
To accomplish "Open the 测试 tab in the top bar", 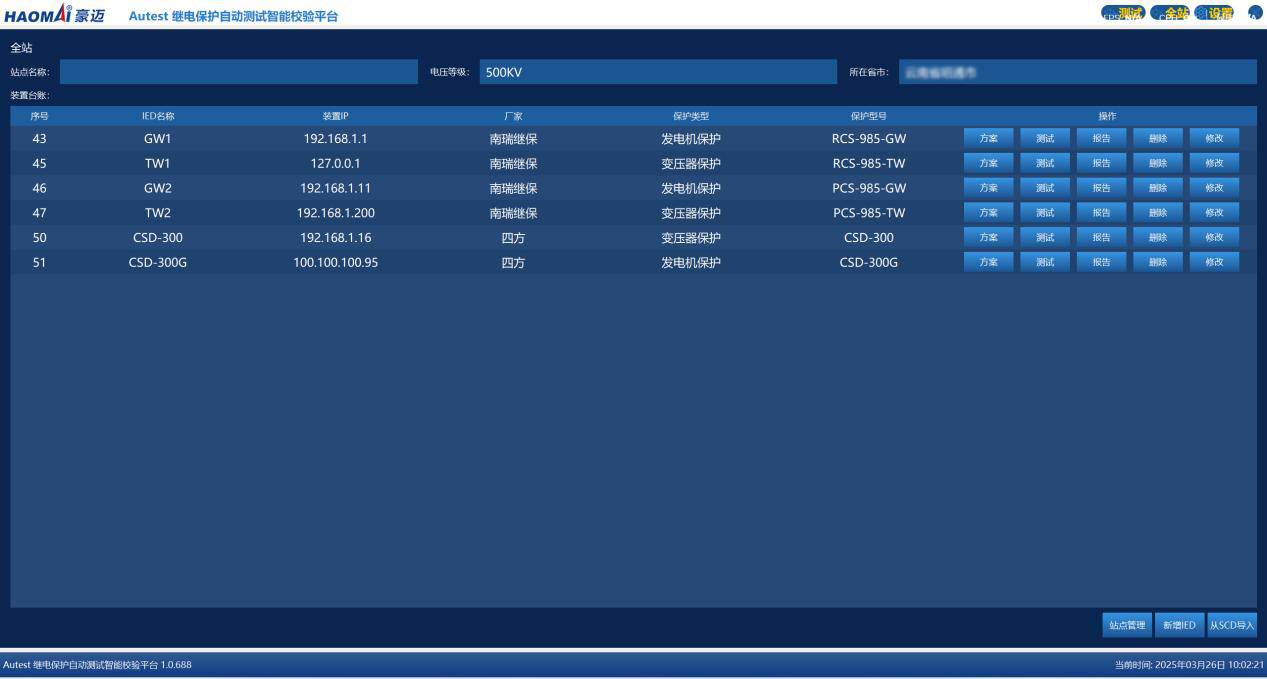I will (x=1125, y=14).
